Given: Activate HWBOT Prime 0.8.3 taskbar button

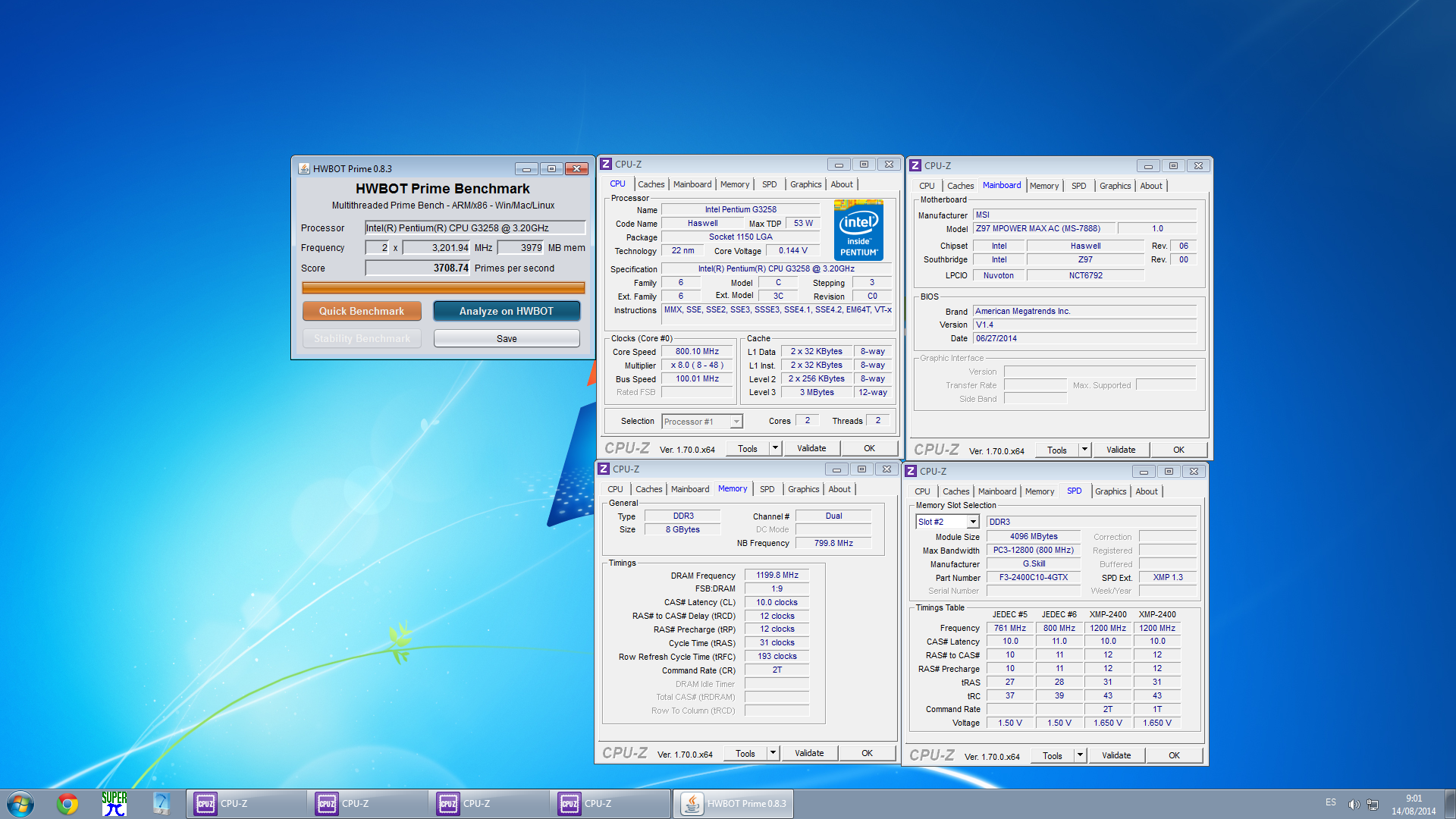Looking at the screenshot, I should [x=733, y=804].
